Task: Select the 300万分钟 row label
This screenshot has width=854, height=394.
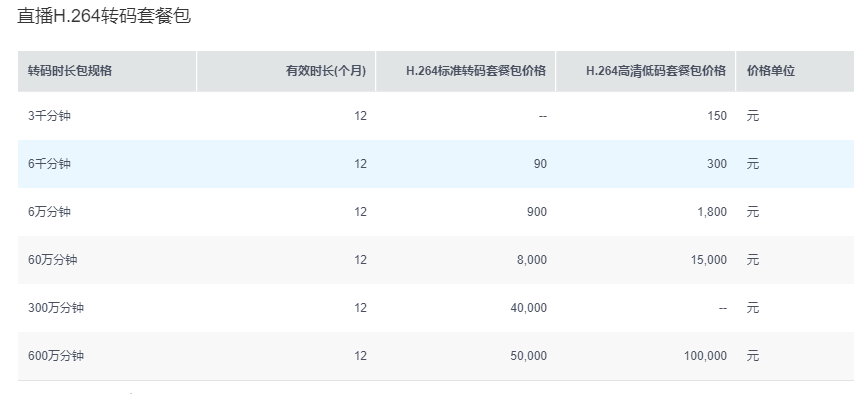Action: pyautogui.click(x=56, y=307)
